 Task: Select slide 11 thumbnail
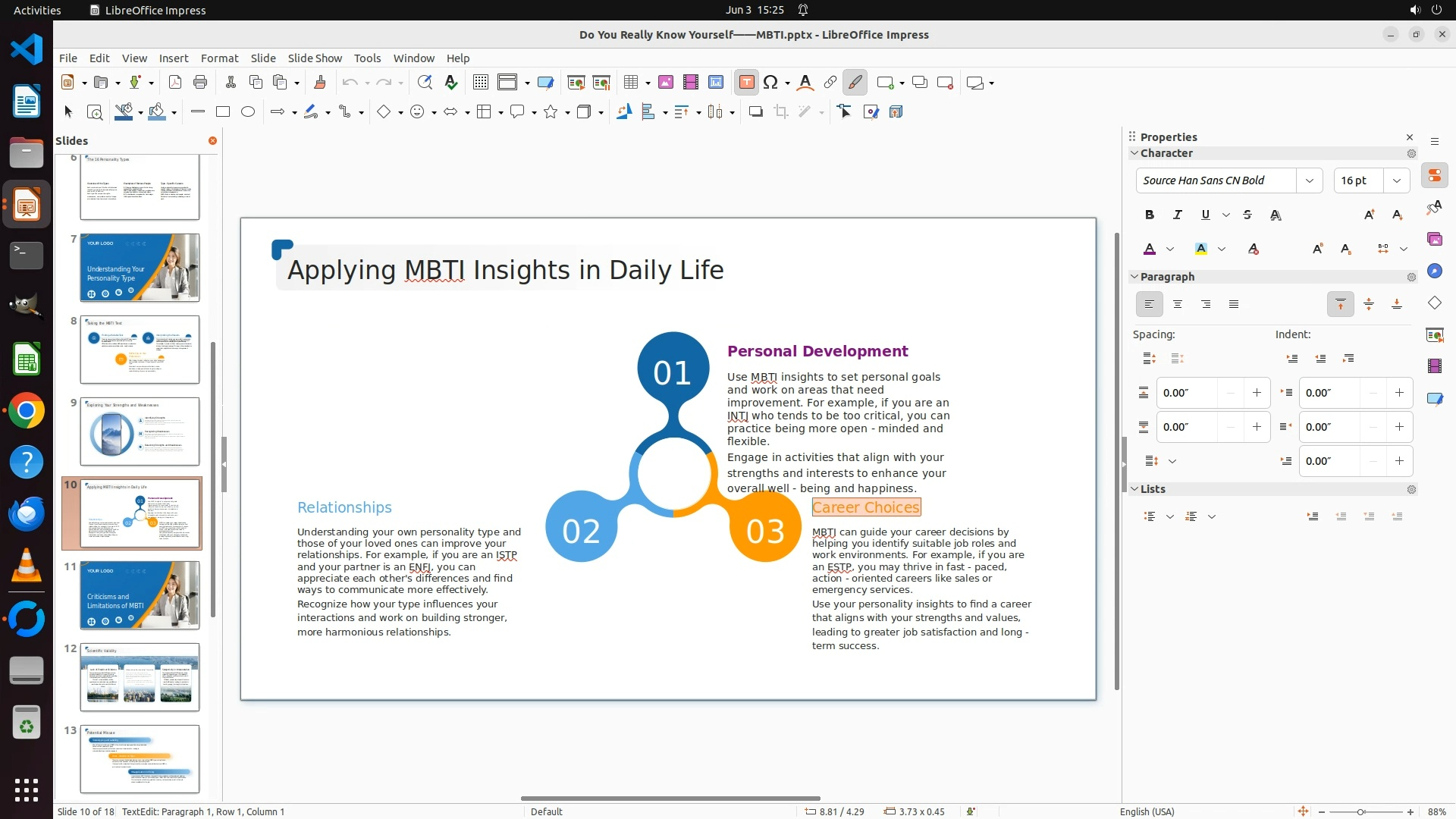(x=140, y=595)
